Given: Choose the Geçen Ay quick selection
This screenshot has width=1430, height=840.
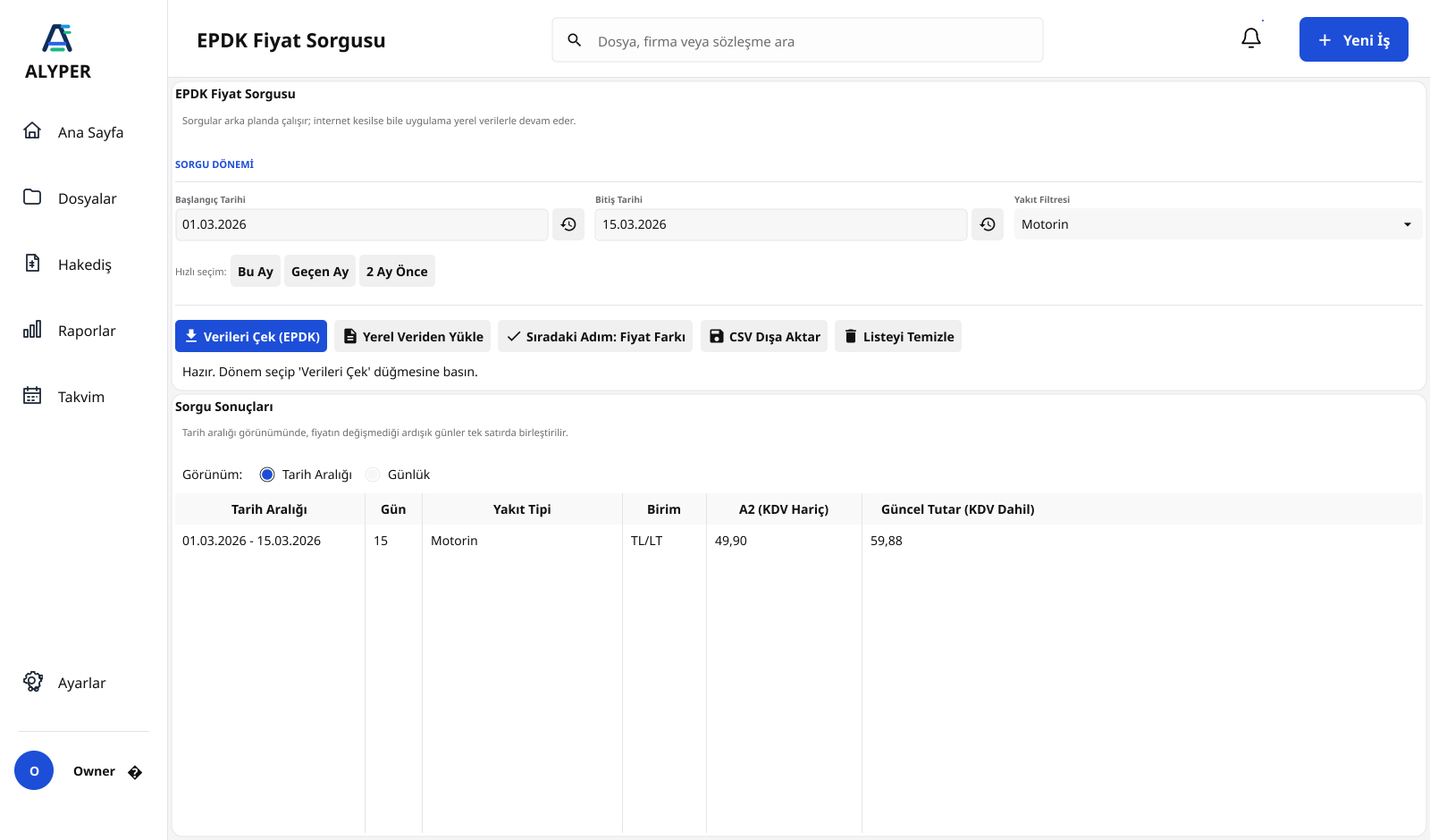Looking at the screenshot, I should click(320, 271).
